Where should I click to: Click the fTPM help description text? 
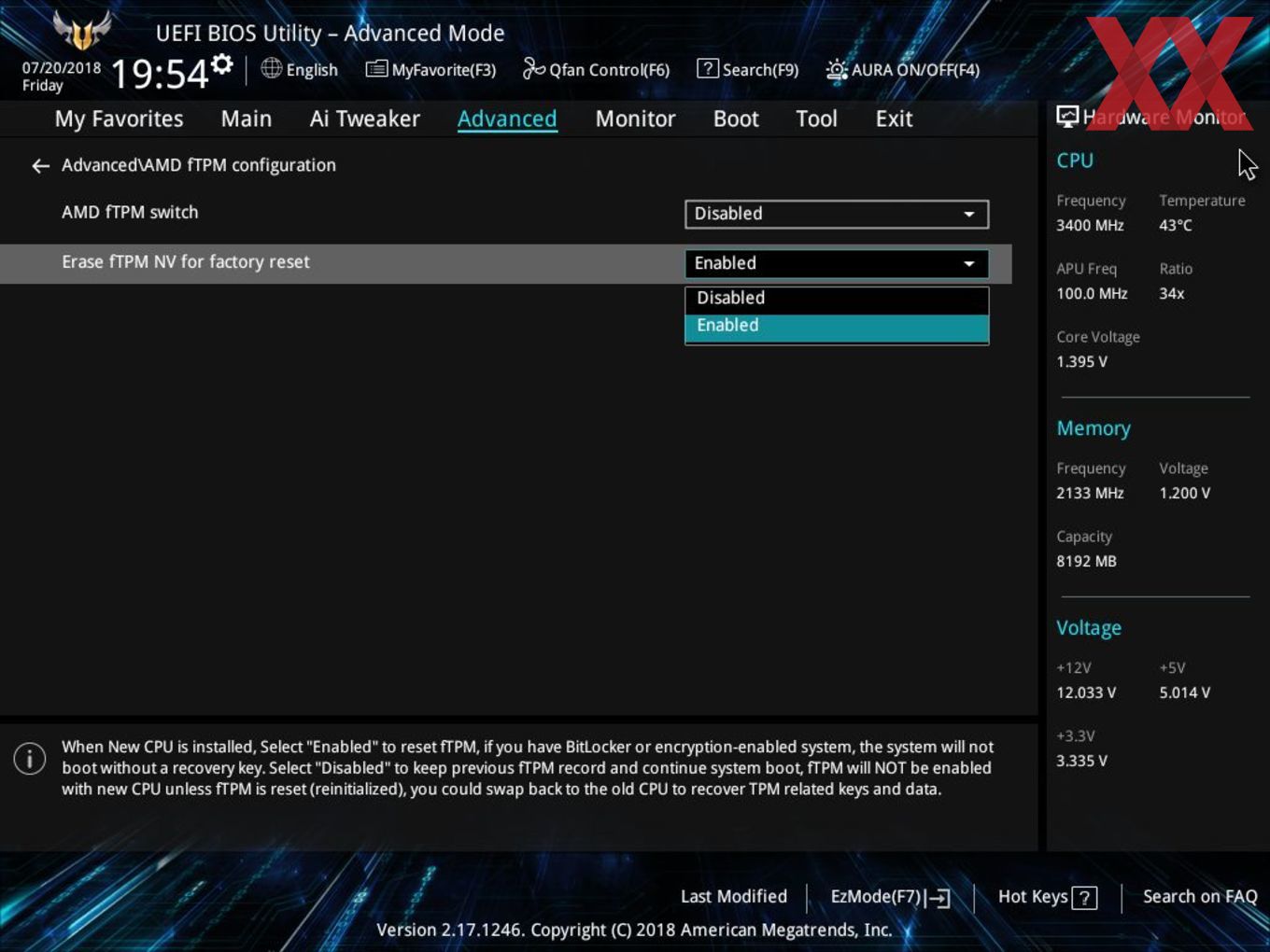click(528, 768)
